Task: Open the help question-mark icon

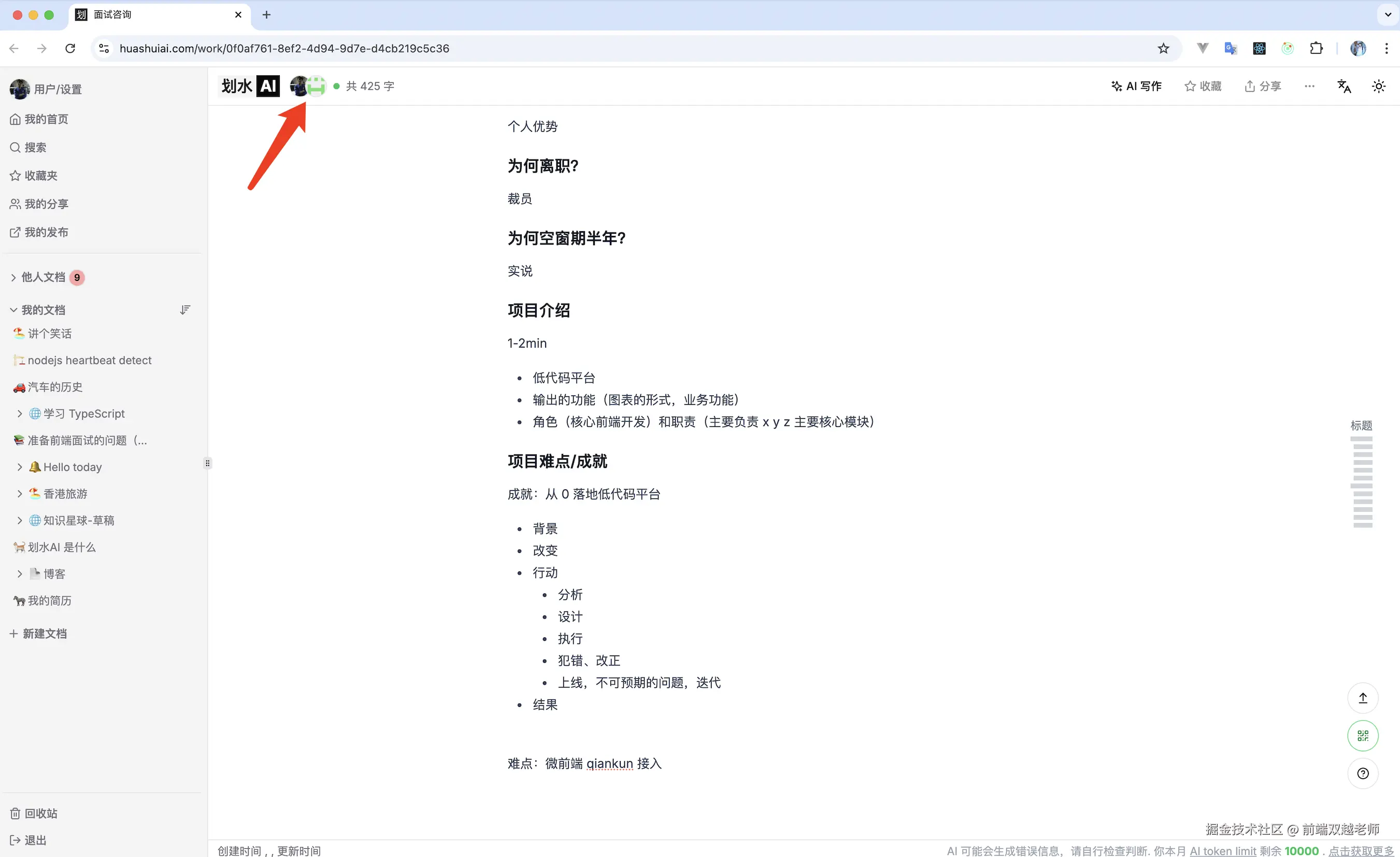Action: point(1362,773)
